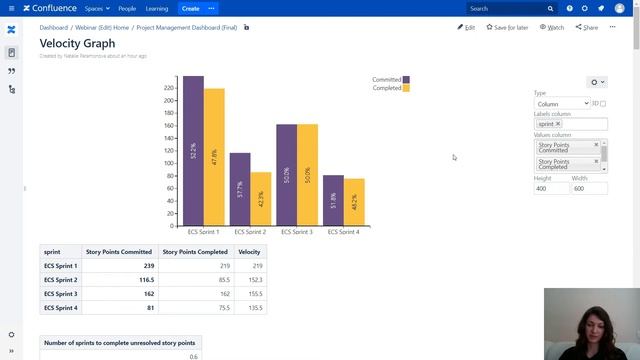Open the chart Type Column dropdown
The width and height of the screenshot is (640, 360).
(562, 104)
